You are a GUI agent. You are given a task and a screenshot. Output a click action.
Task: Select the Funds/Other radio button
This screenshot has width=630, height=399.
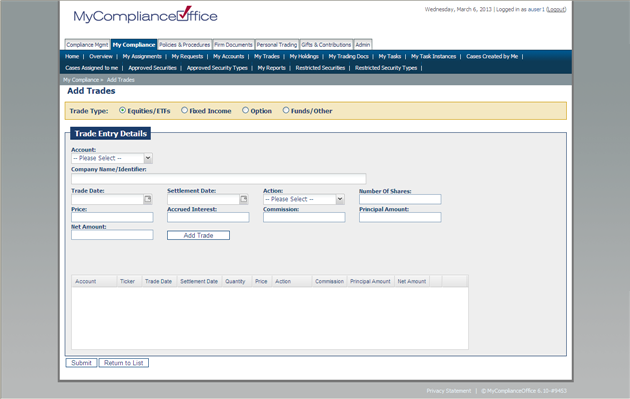pos(286,110)
